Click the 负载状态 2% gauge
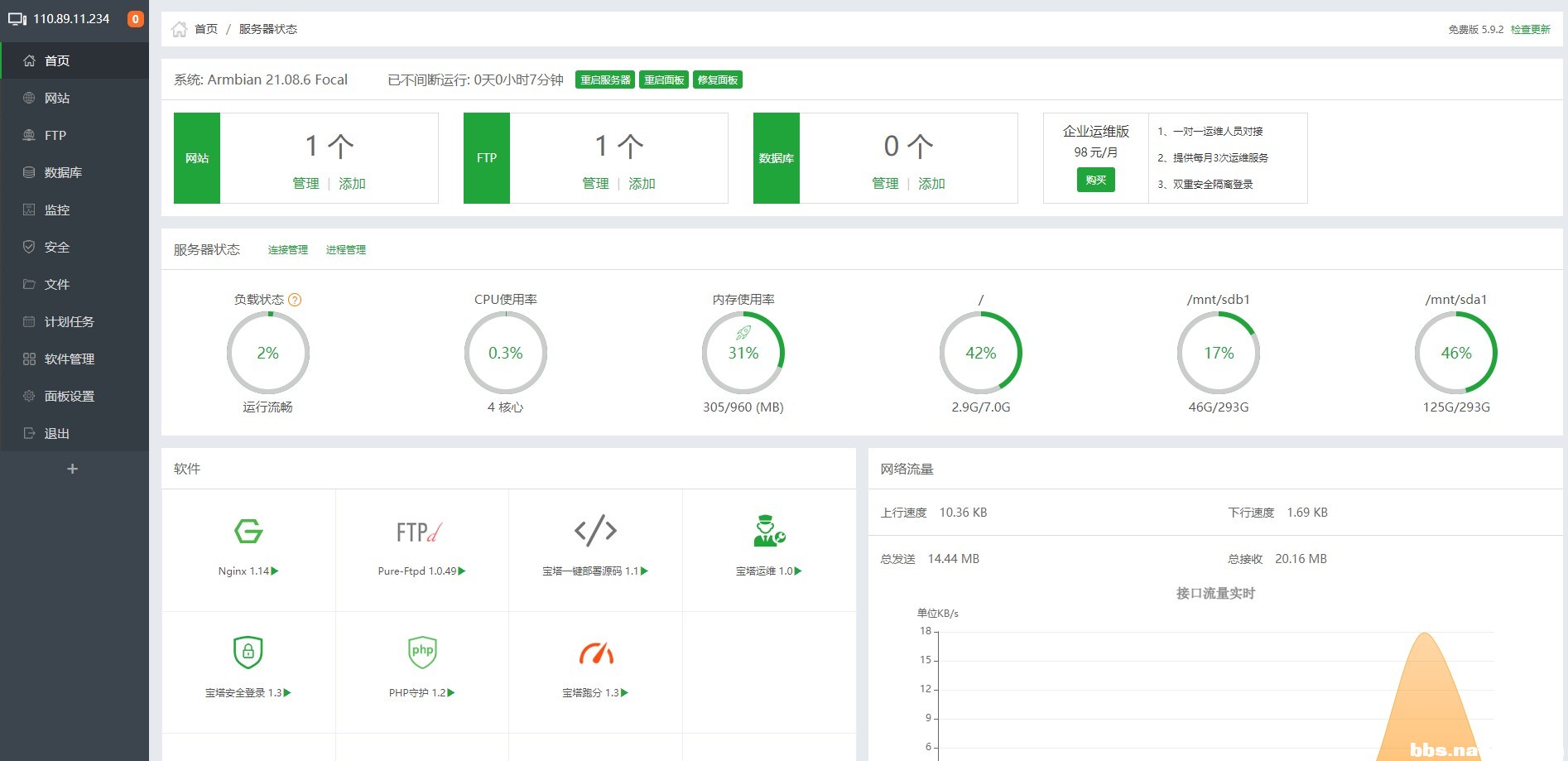 pyautogui.click(x=268, y=353)
